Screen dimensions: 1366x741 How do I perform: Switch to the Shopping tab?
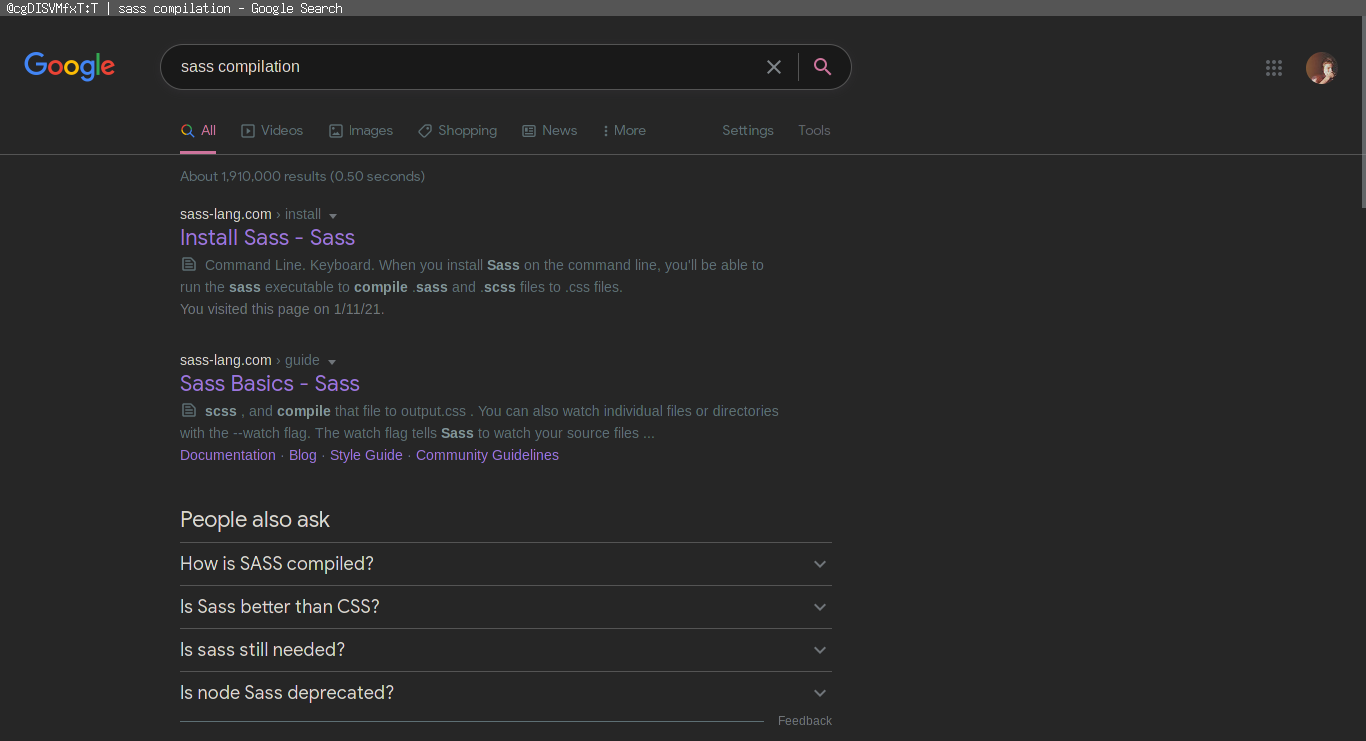tap(457, 131)
